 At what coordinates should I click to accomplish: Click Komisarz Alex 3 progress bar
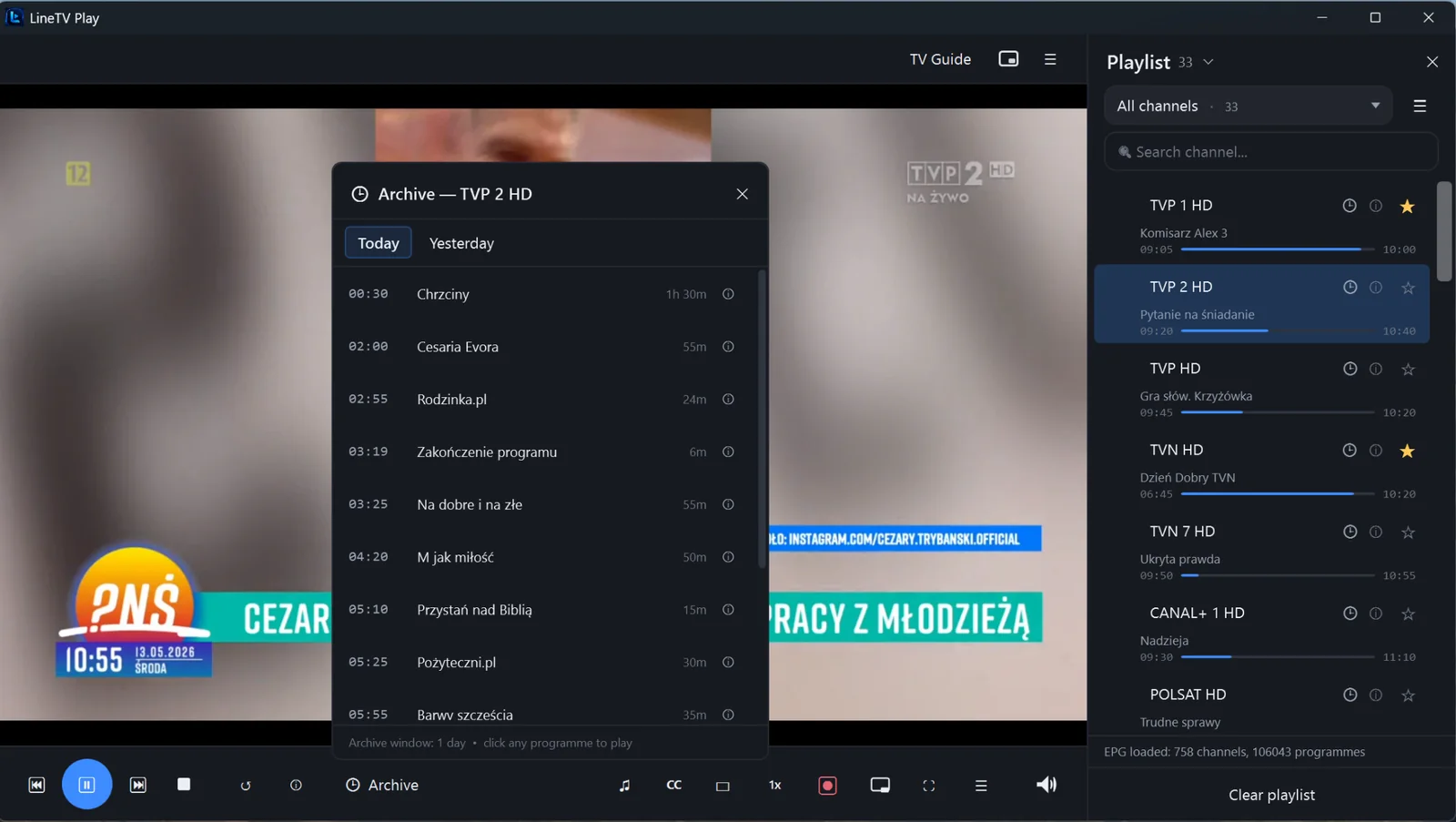[x=1278, y=249]
